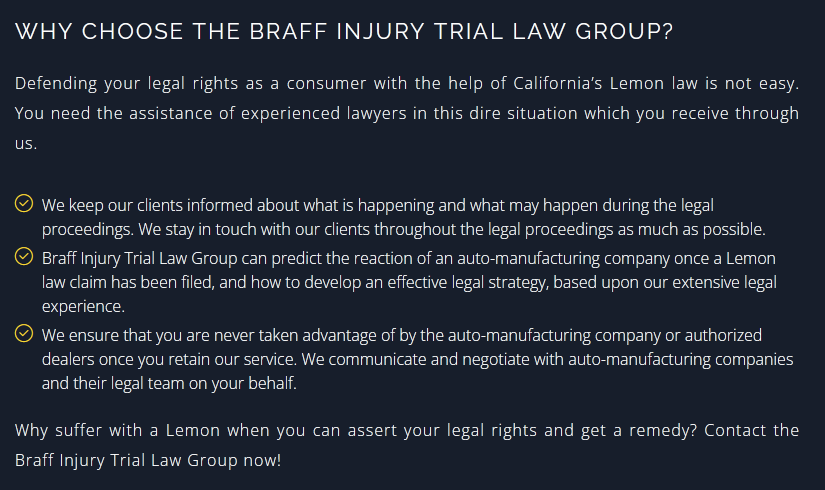Click the line "dealers once you retain our service"

pos(418,359)
